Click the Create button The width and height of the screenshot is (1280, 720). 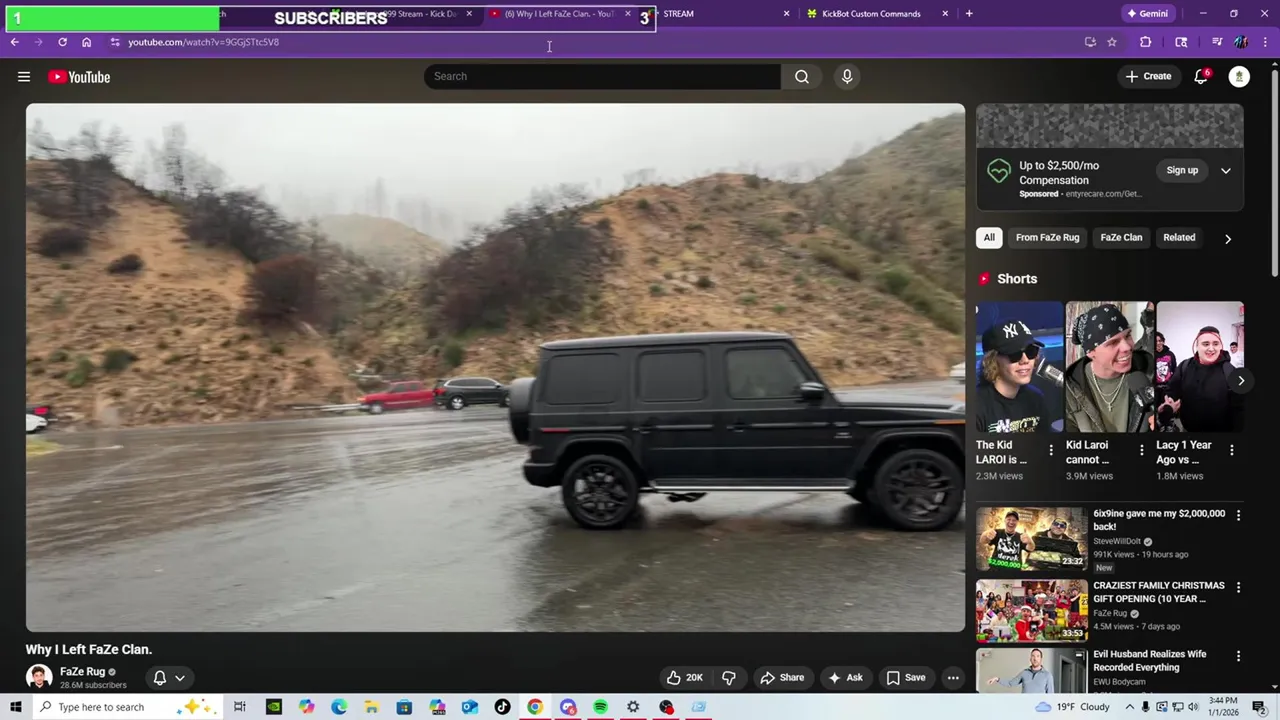[1148, 76]
